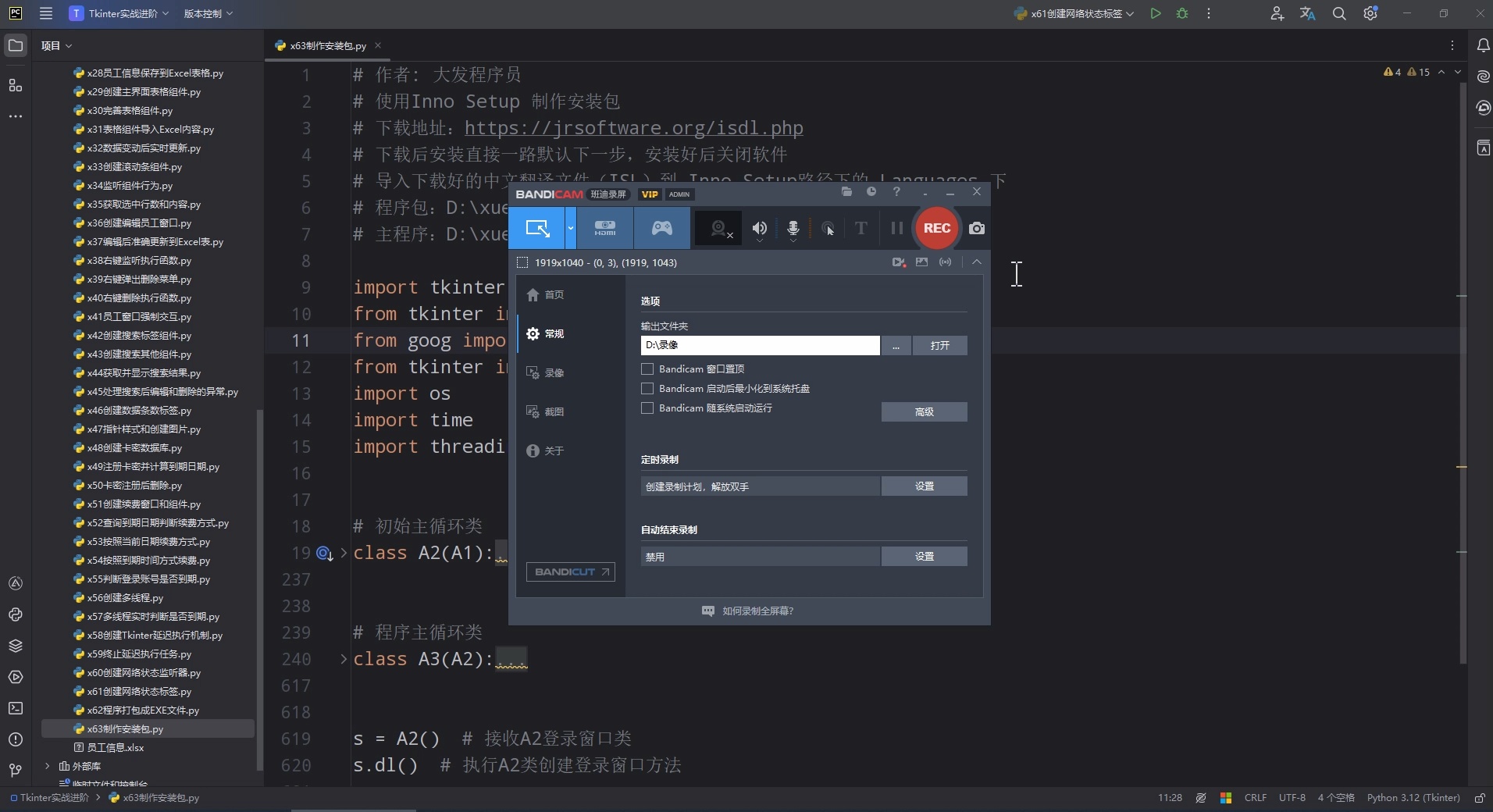
Task: Enable Bandicam 窗口置顶 checkbox
Action: click(x=647, y=369)
